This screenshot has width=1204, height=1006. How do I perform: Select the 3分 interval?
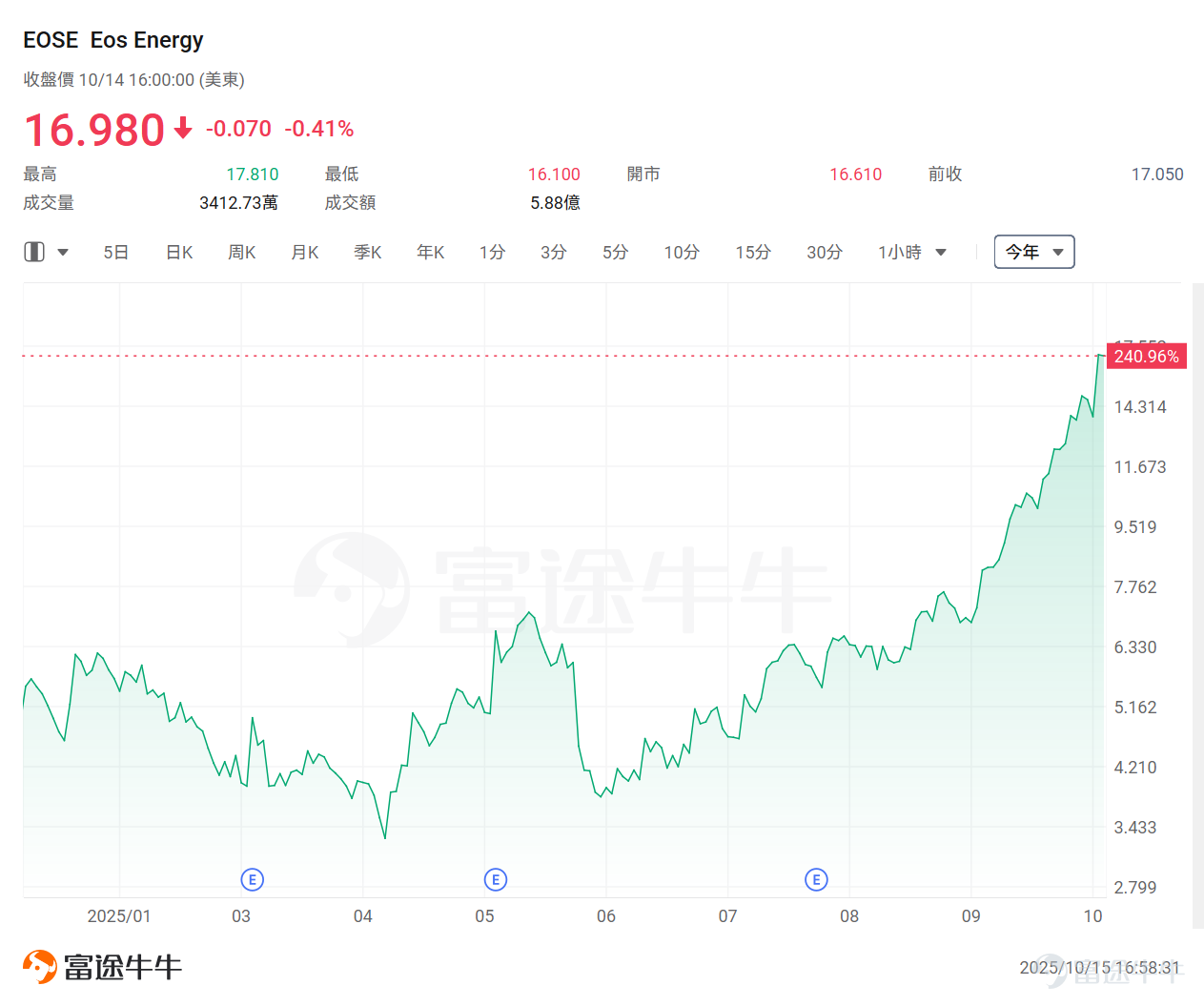(554, 253)
